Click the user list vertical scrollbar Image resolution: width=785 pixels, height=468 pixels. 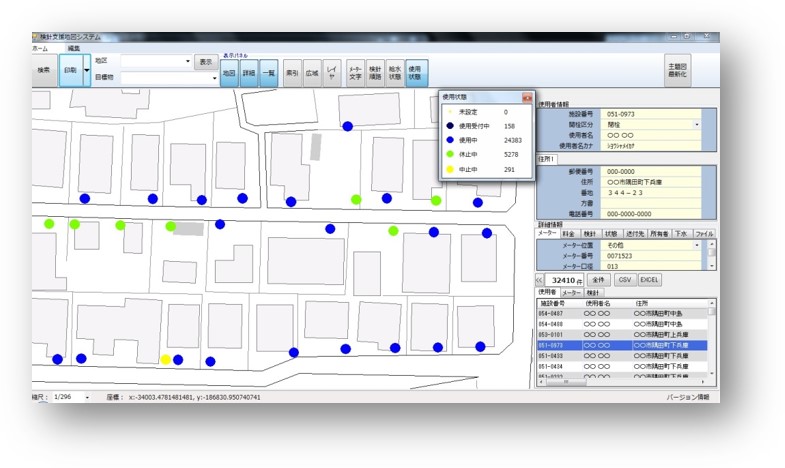click(712, 338)
